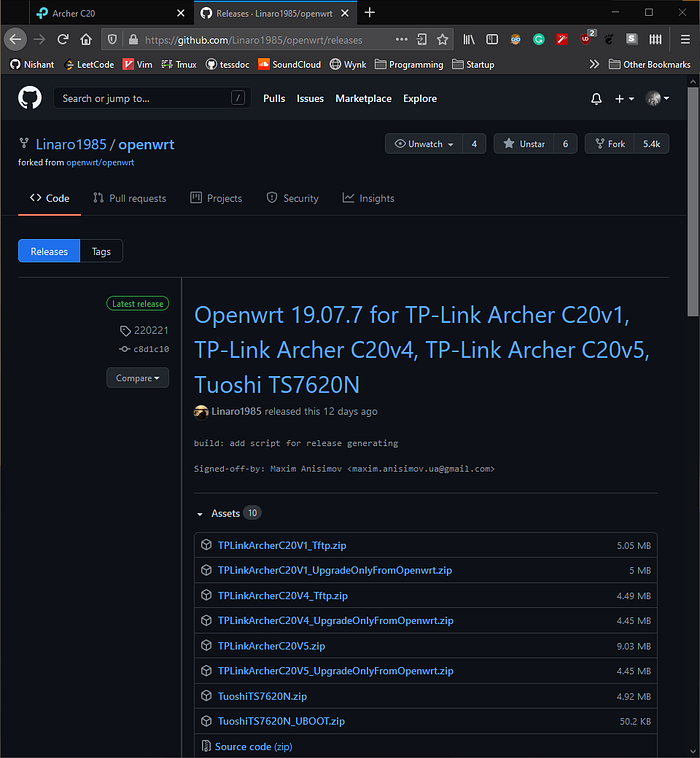
Task: Download TPLinkArcherC20V4_Tftp.zip
Action: [283, 596]
